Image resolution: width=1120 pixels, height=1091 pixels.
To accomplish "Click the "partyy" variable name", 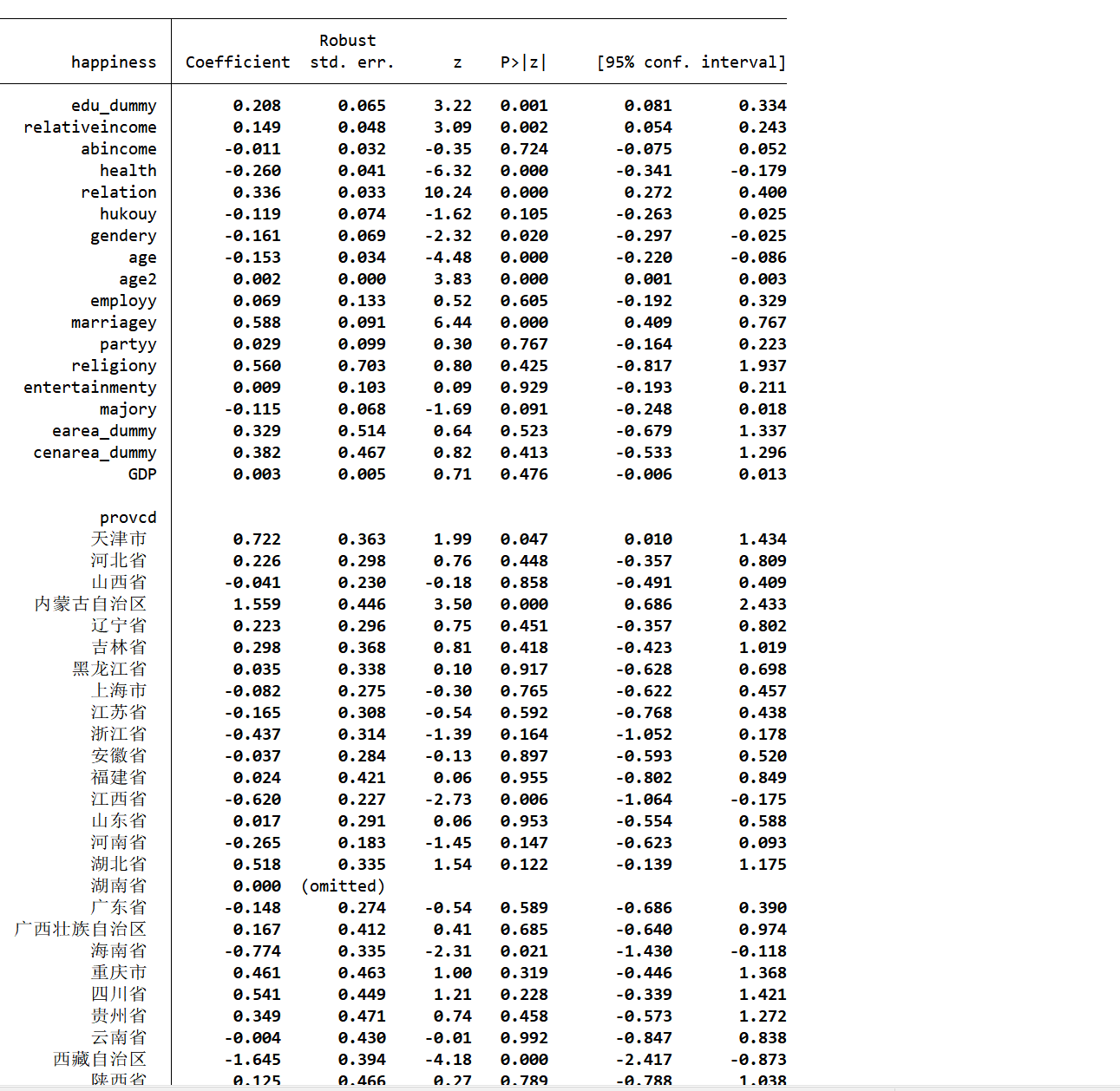I will (128, 344).
